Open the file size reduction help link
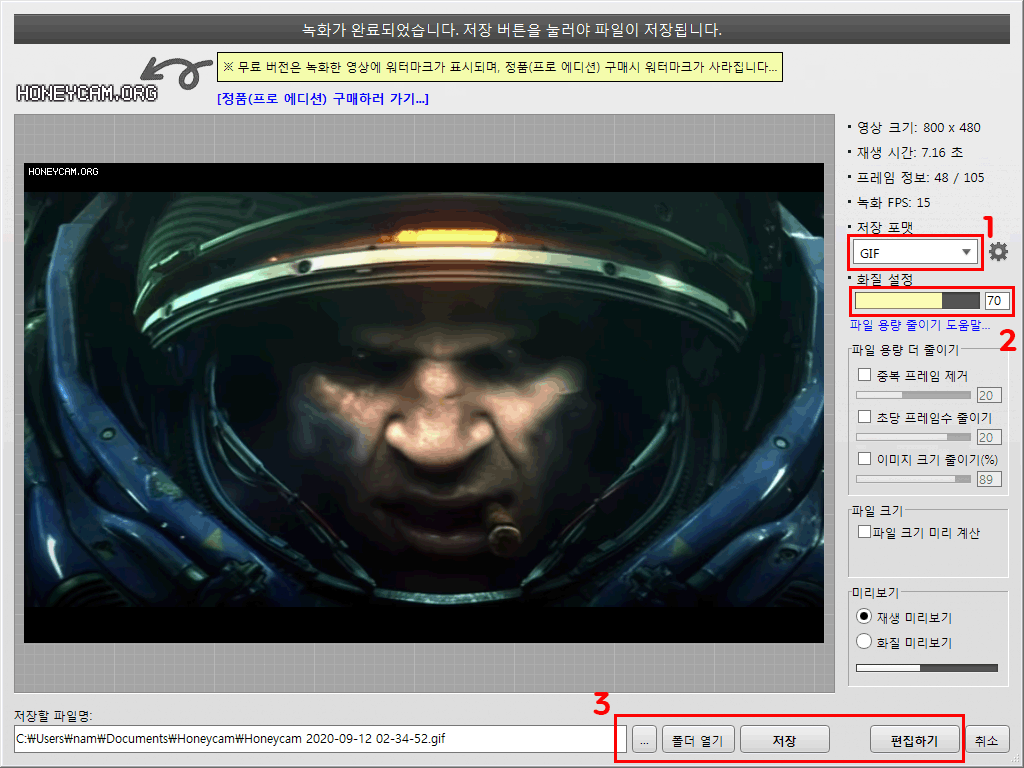The image size is (1024, 768). (920, 325)
